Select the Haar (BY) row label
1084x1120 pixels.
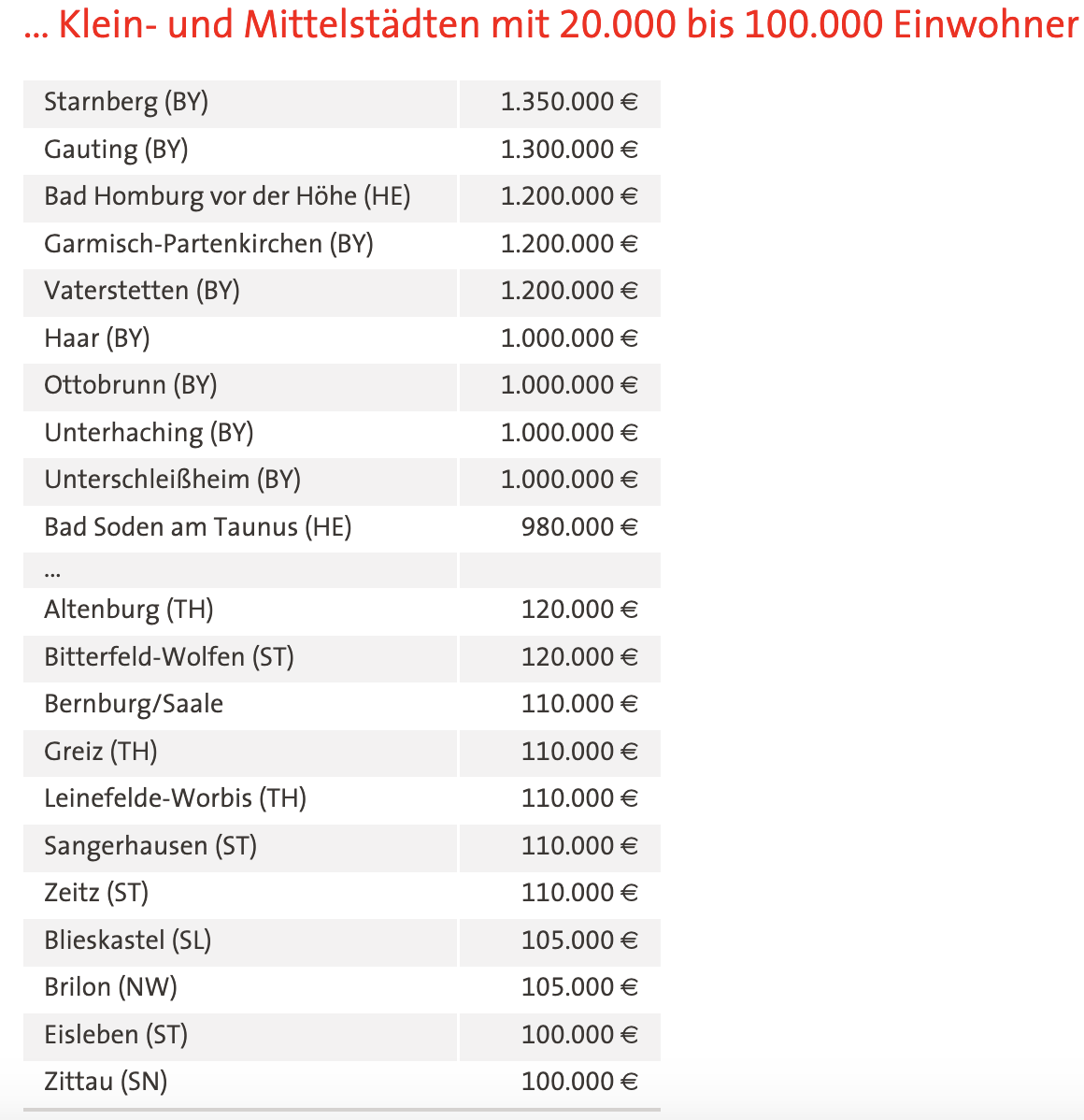[97, 337]
